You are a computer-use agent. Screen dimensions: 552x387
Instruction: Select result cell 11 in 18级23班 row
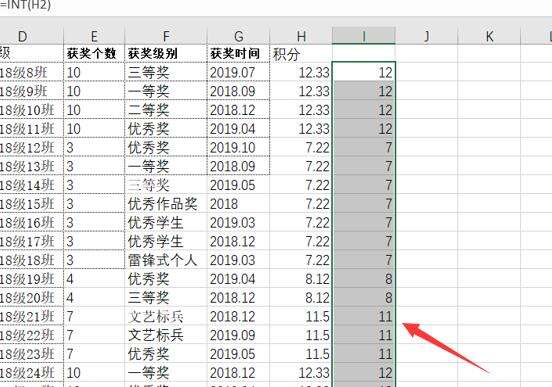tap(364, 354)
